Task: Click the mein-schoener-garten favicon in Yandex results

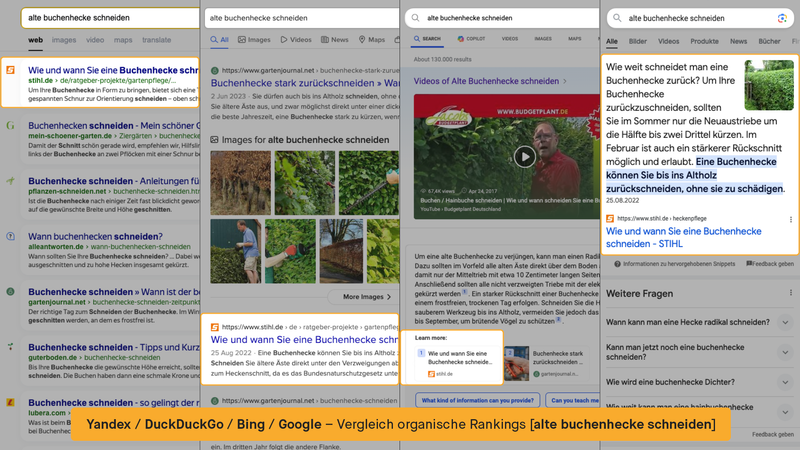Action: [x=10, y=126]
